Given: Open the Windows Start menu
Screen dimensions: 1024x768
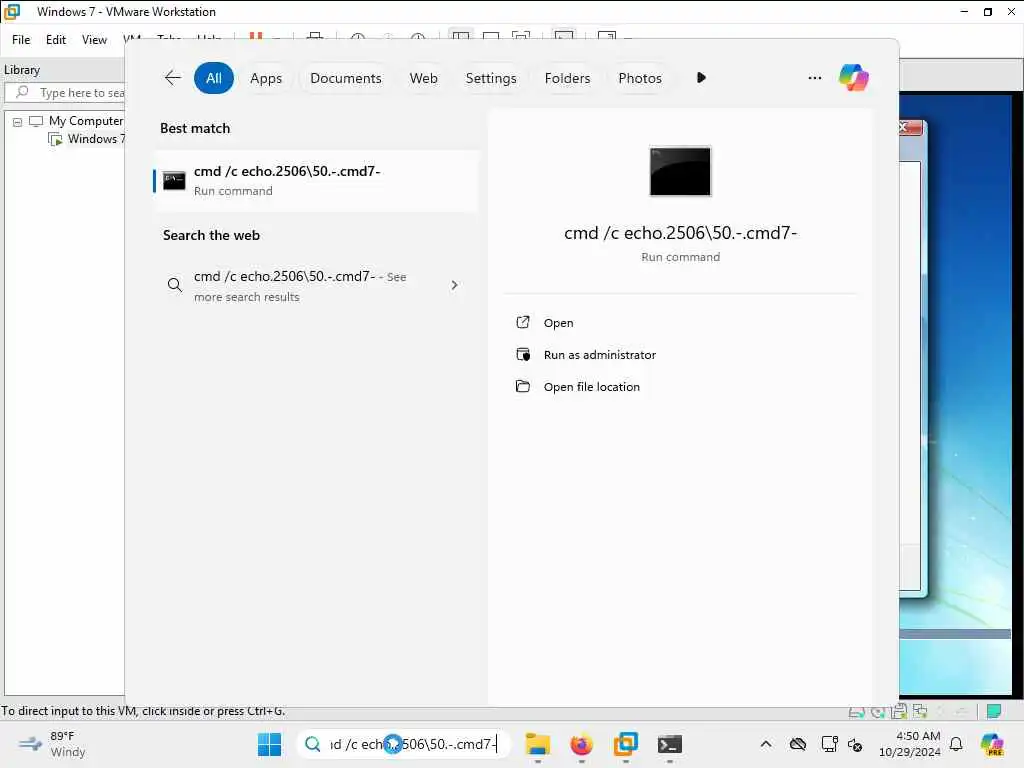Looking at the screenshot, I should pyautogui.click(x=269, y=744).
